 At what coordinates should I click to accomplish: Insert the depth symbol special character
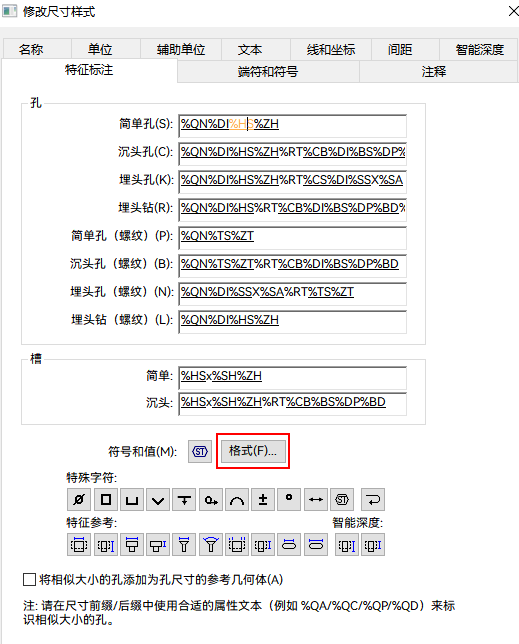coord(184,499)
